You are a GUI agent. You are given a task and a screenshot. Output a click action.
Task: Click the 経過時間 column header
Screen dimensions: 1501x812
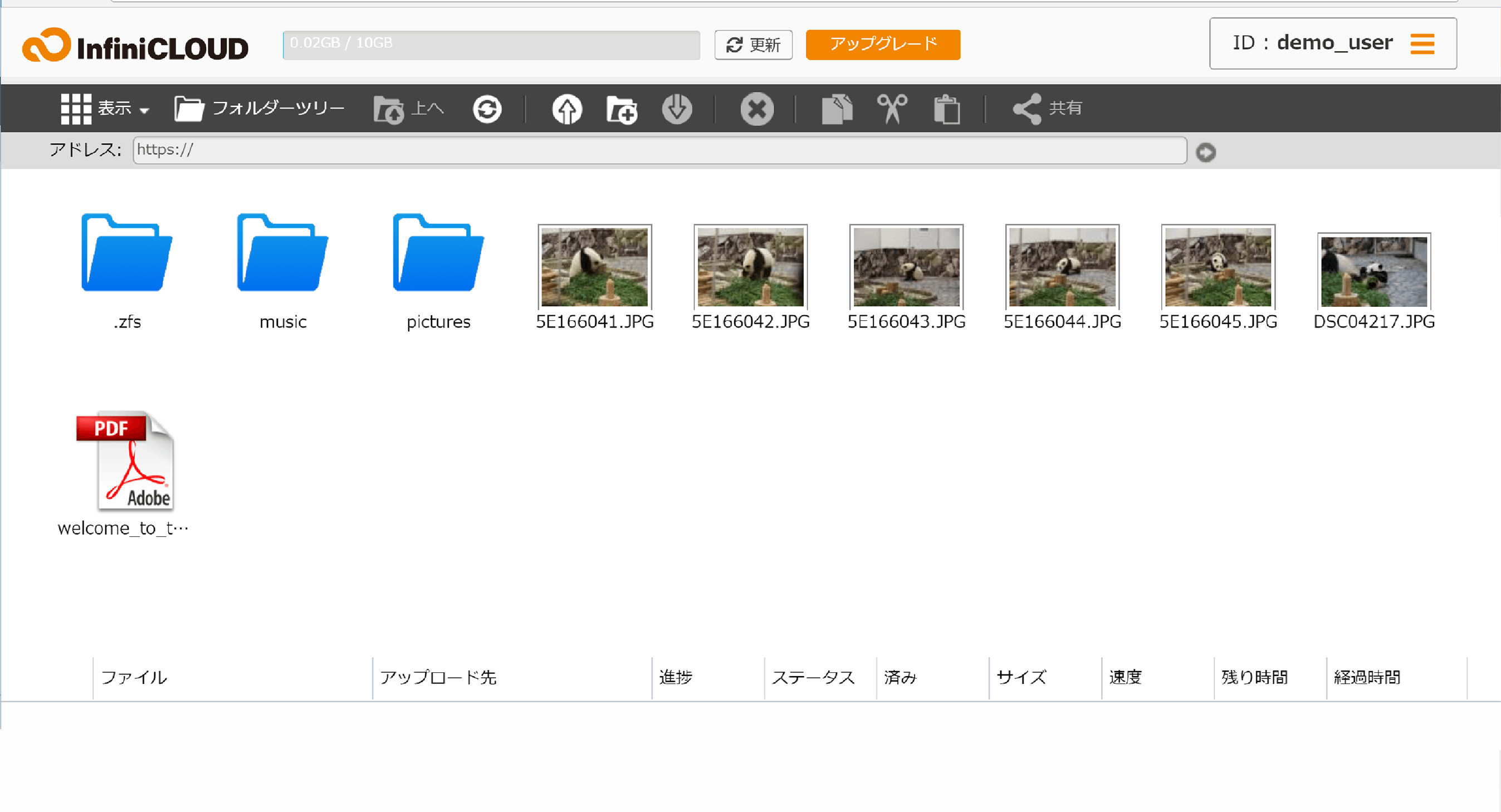1397,677
